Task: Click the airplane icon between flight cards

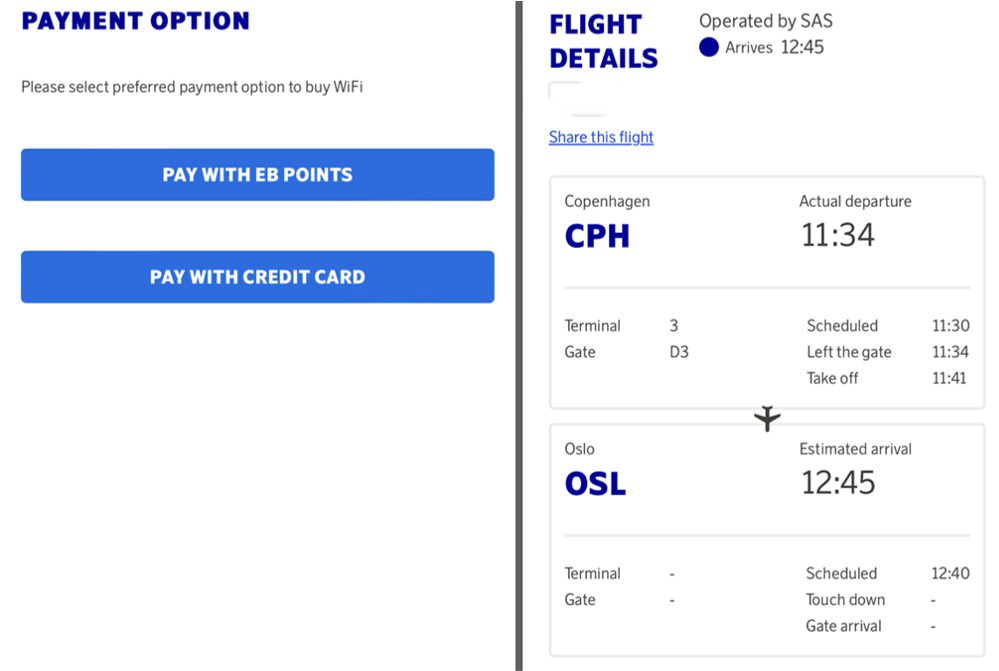Action: 767,418
